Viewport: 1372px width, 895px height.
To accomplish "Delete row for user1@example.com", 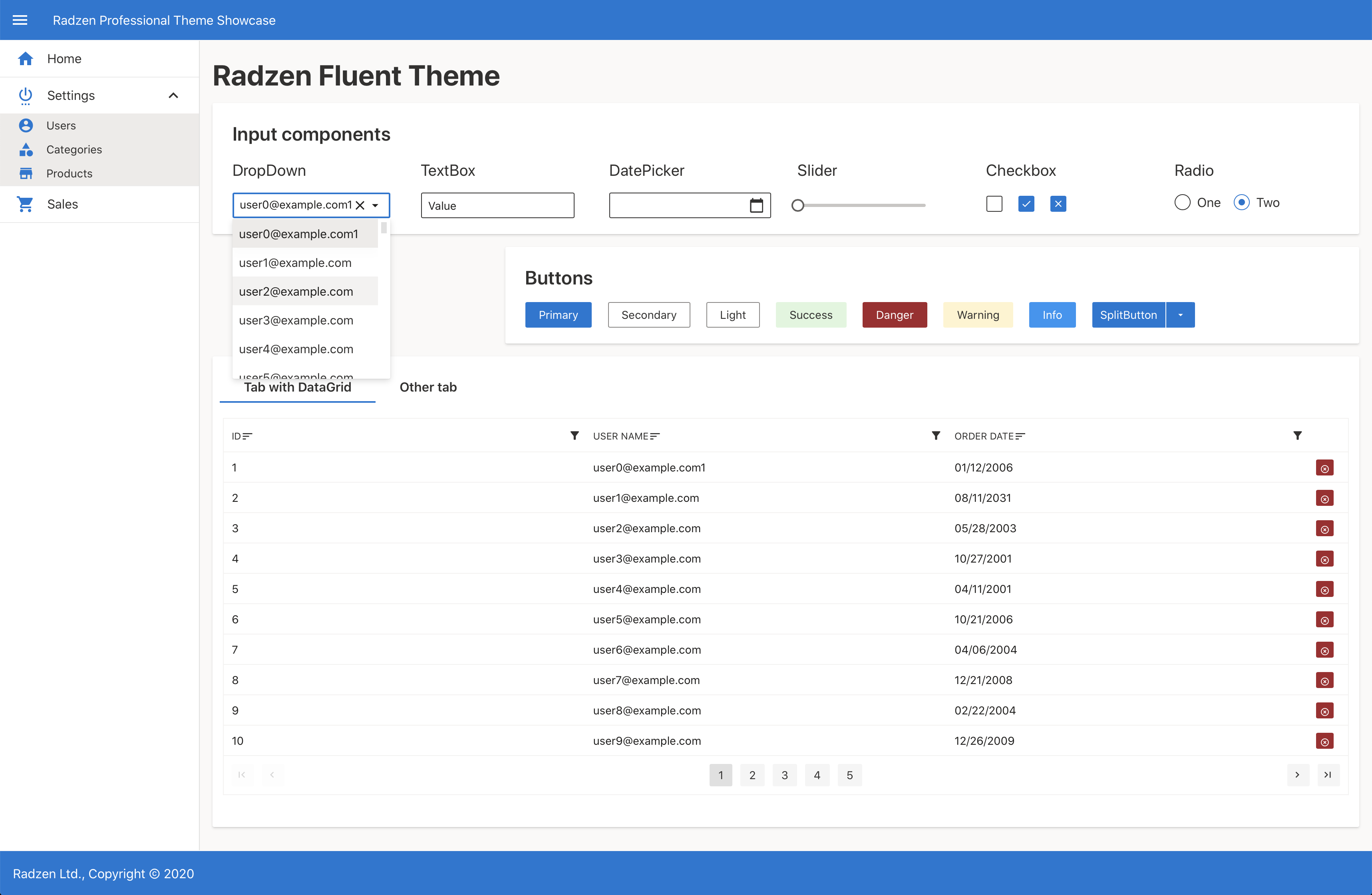I will (x=1324, y=498).
